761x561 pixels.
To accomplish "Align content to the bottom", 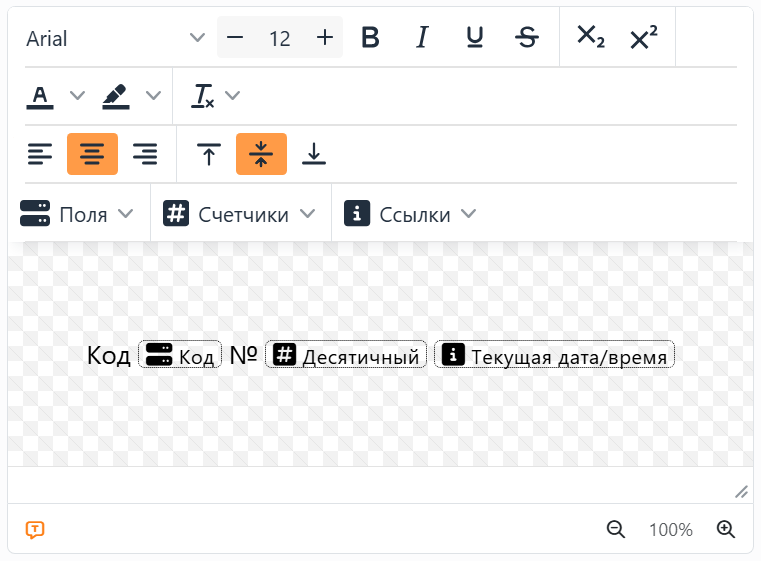I will point(314,154).
